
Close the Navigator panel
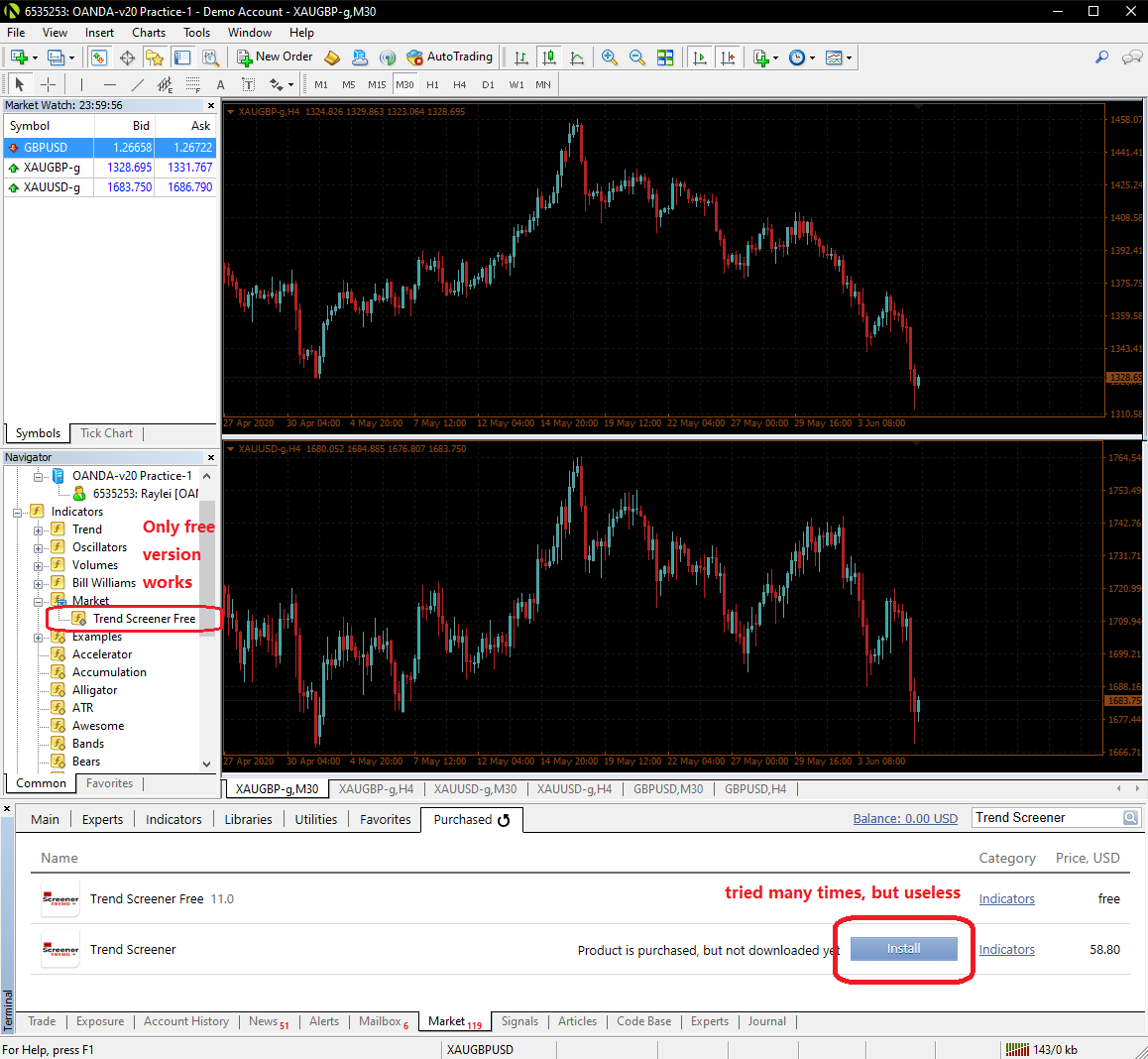(211, 458)
